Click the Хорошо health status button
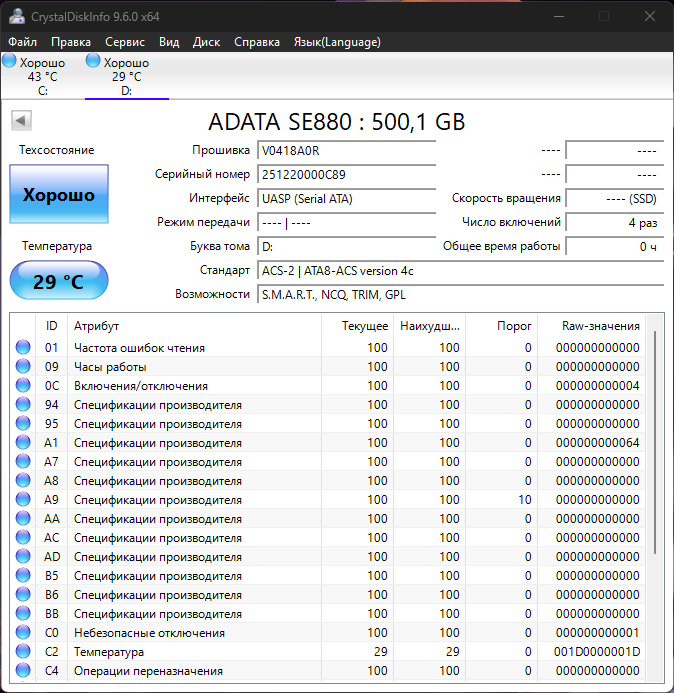 pyautogui.click(x=59, y=195)
